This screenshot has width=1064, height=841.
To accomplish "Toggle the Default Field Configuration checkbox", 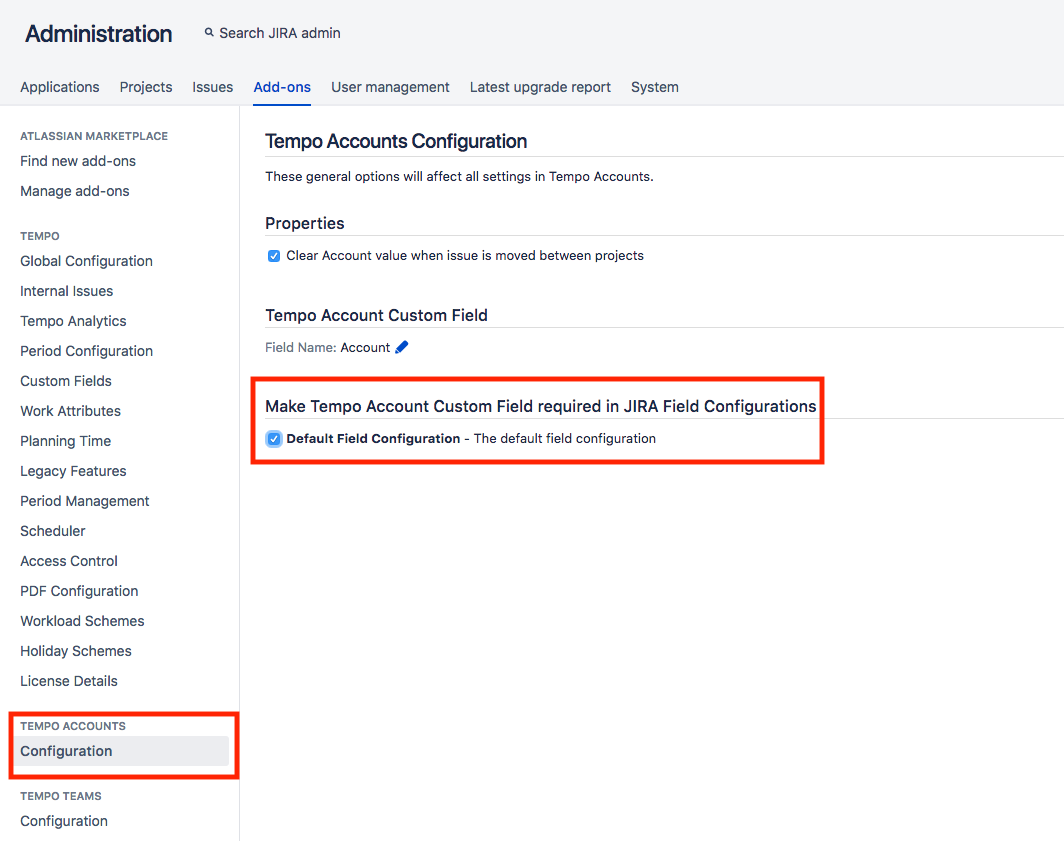I will tap(274, 439).
